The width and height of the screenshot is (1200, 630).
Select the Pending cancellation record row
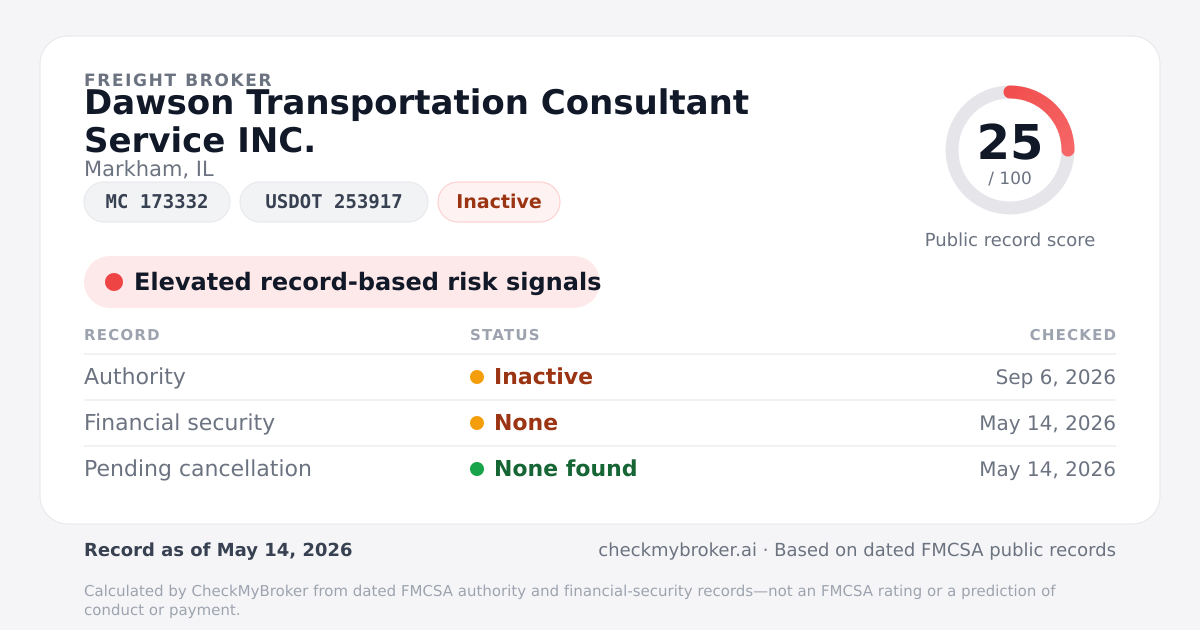pos(600,469)
